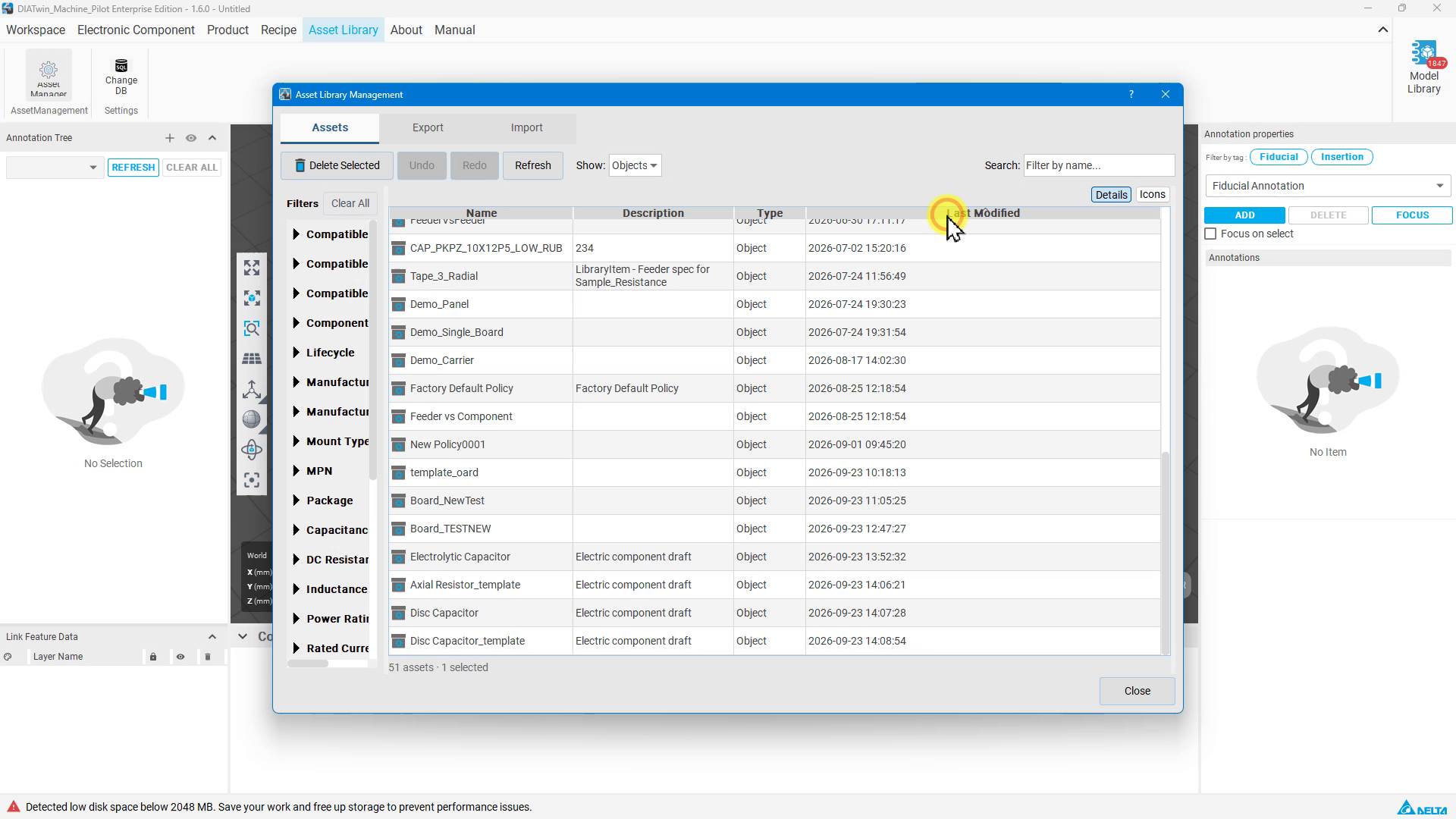Open the Fiducial Annotation dropdown
The width and height of the screenshot is (1456, 819).
(x=1328, y=186)
